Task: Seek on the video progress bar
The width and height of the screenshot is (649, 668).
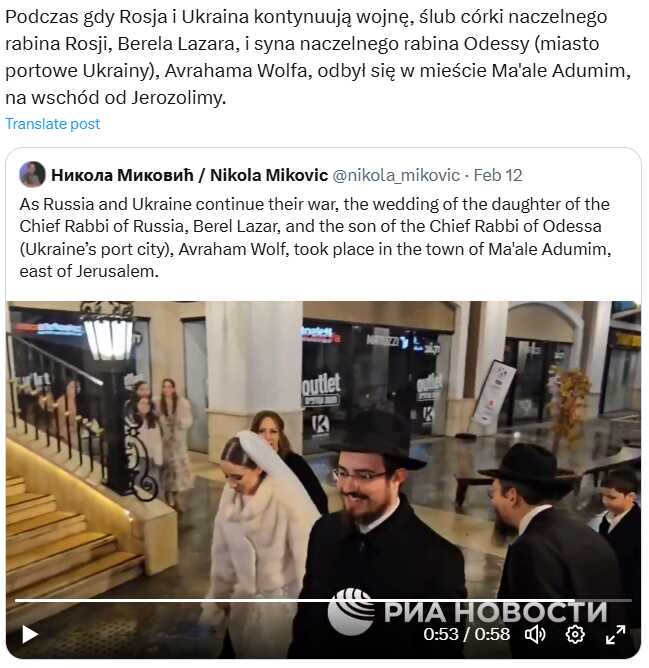Action: (323, 600)
